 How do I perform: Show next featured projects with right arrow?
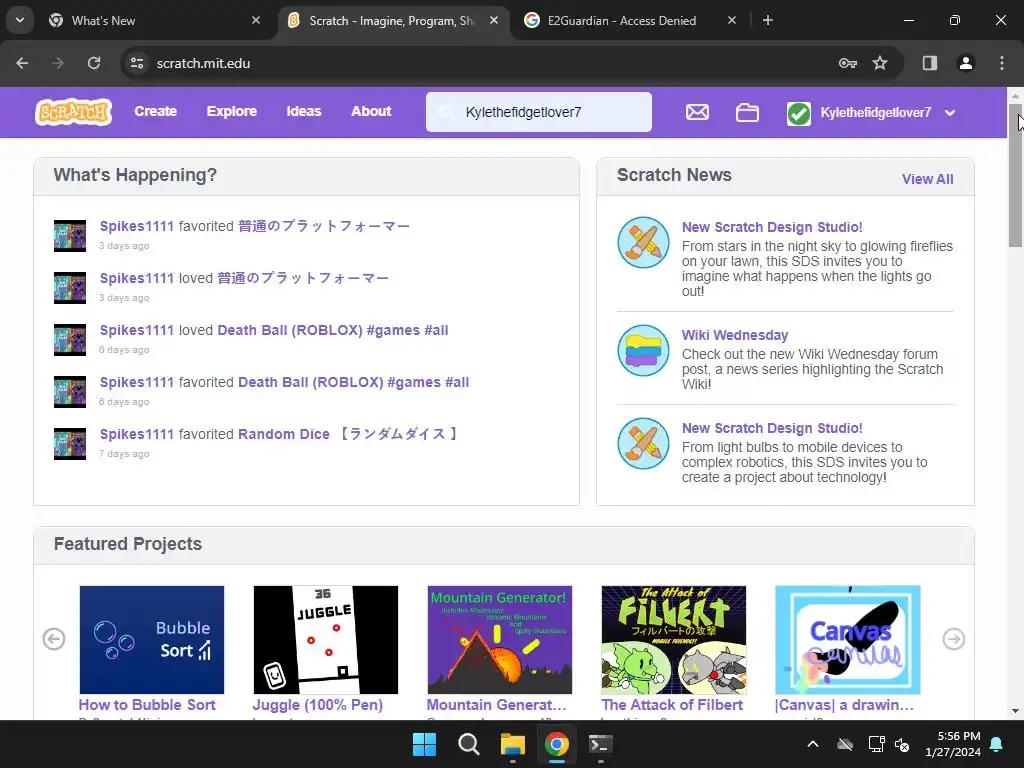[953, 639]
